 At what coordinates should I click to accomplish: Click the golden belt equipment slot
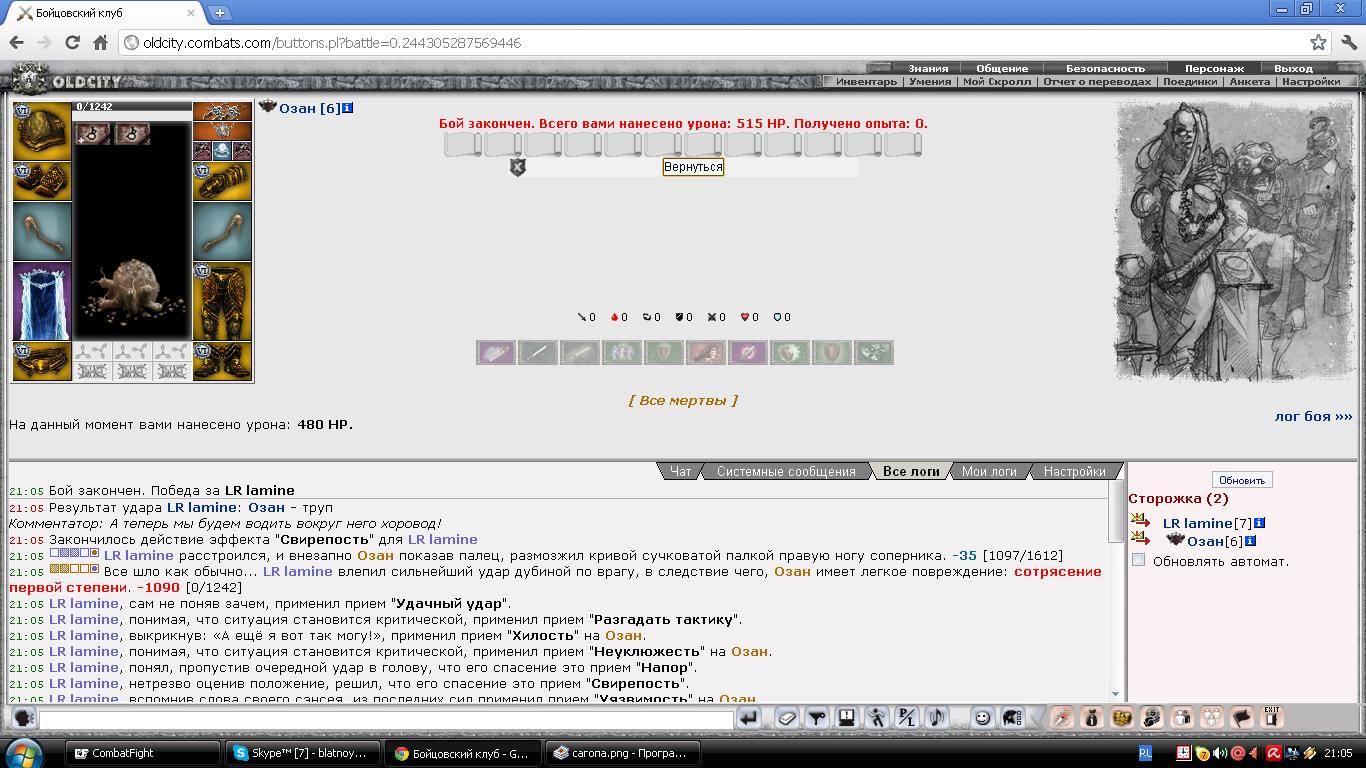pos(42,362)
